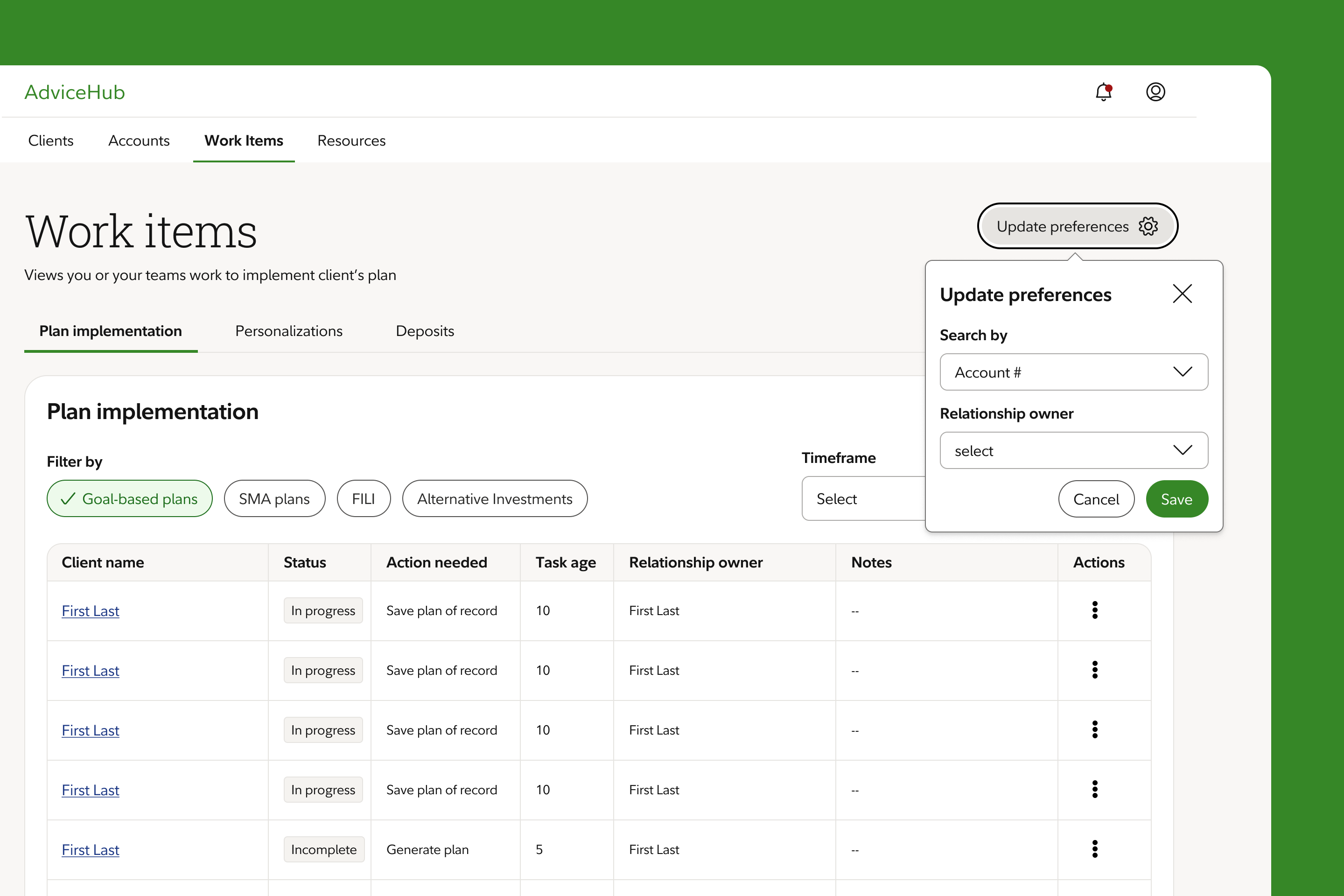Click In progress badge in first row

tap(323, 610)
